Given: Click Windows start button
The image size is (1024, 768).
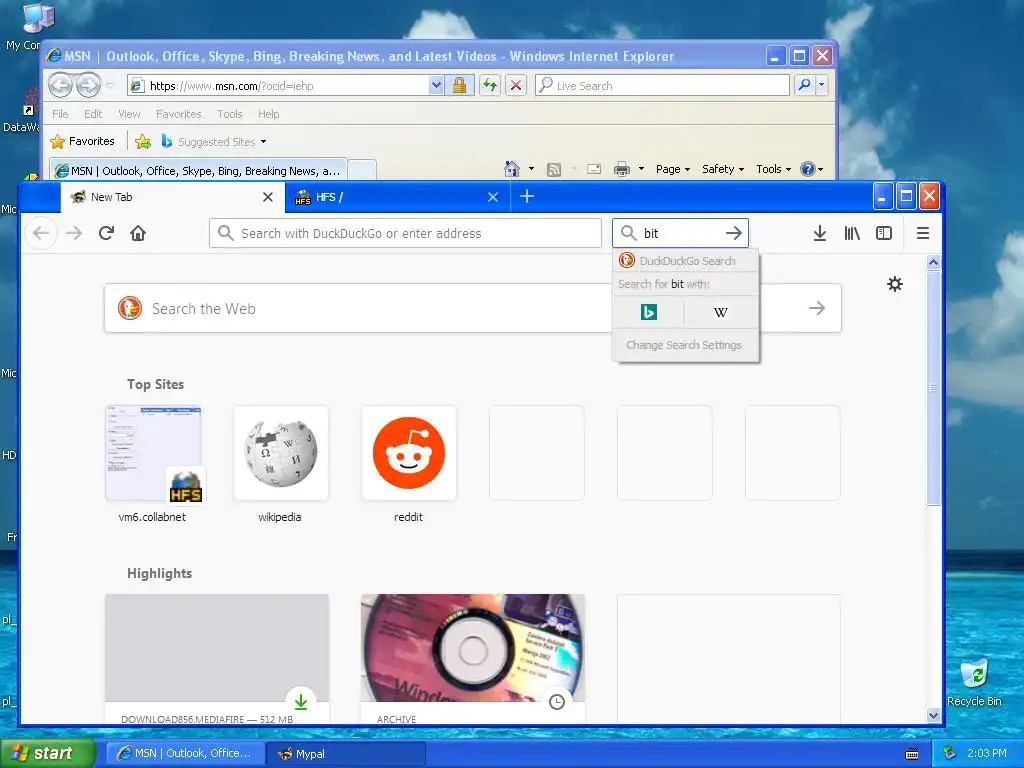Looking at the screenshot, I should pyautogui.click(x=47, y=753).
